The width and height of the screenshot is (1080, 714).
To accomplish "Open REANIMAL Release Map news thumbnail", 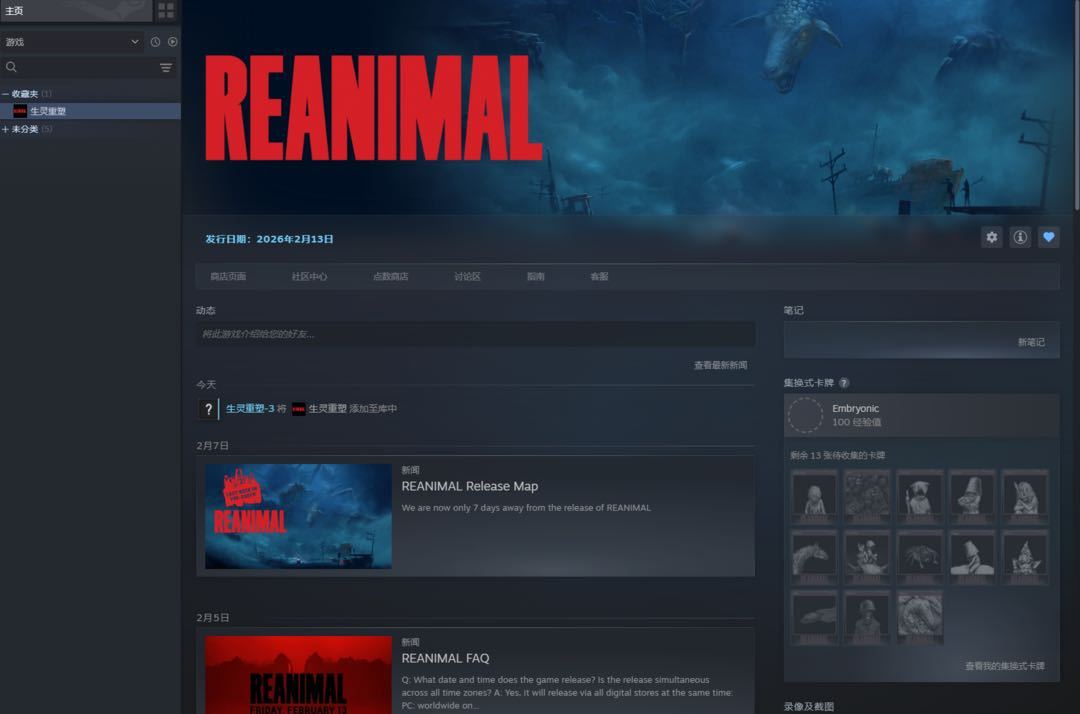I will click(x=298, y=516).
